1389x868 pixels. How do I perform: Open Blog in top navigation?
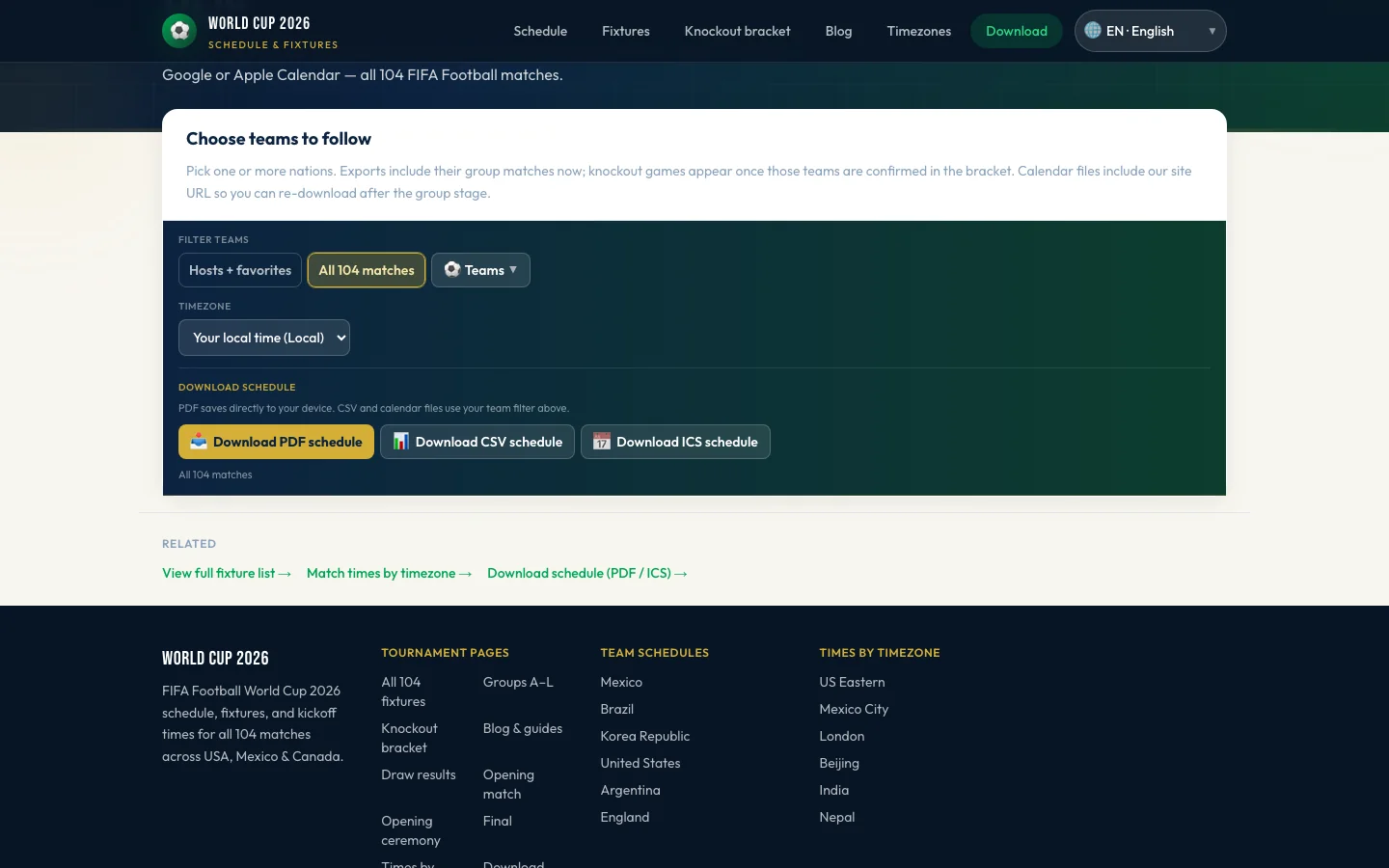(839, 31)
